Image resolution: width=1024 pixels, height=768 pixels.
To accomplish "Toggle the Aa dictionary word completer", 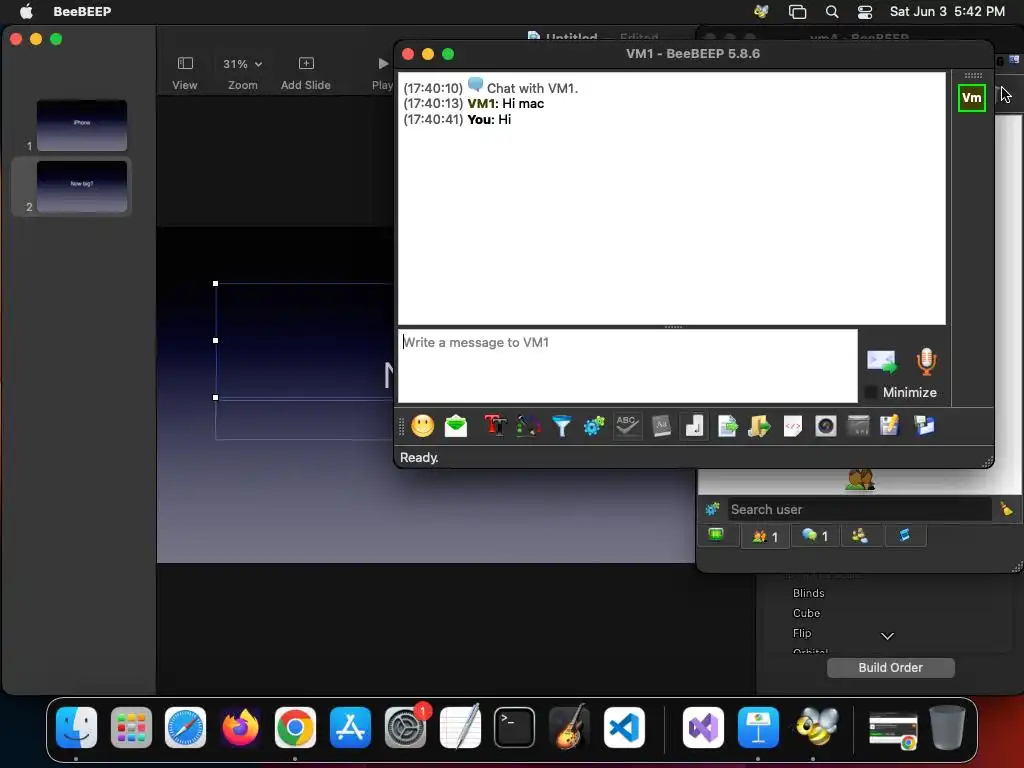I will tap(661, 426).
